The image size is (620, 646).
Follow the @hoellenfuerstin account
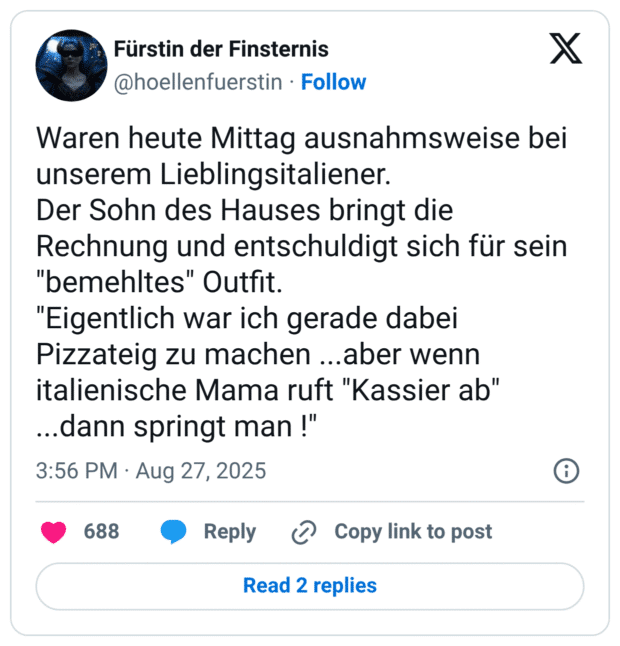(334, 82)
